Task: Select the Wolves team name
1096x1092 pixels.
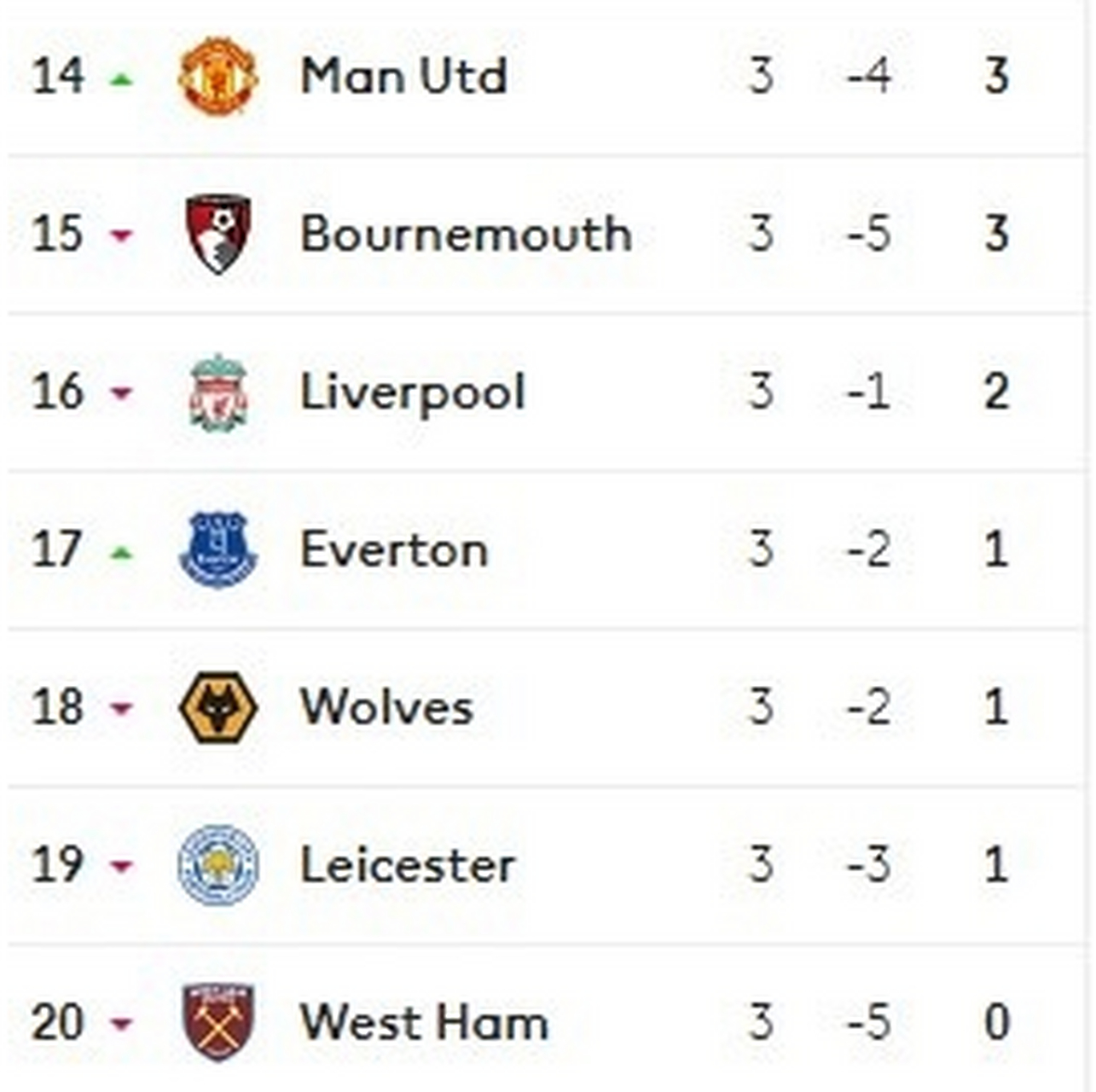Action: click(386, 707)
